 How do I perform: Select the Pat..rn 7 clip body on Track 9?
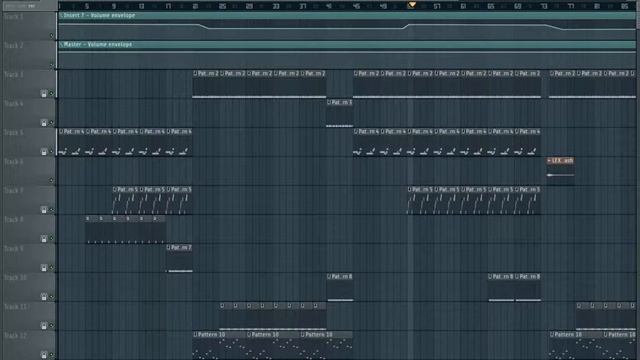tap(179, 261)
